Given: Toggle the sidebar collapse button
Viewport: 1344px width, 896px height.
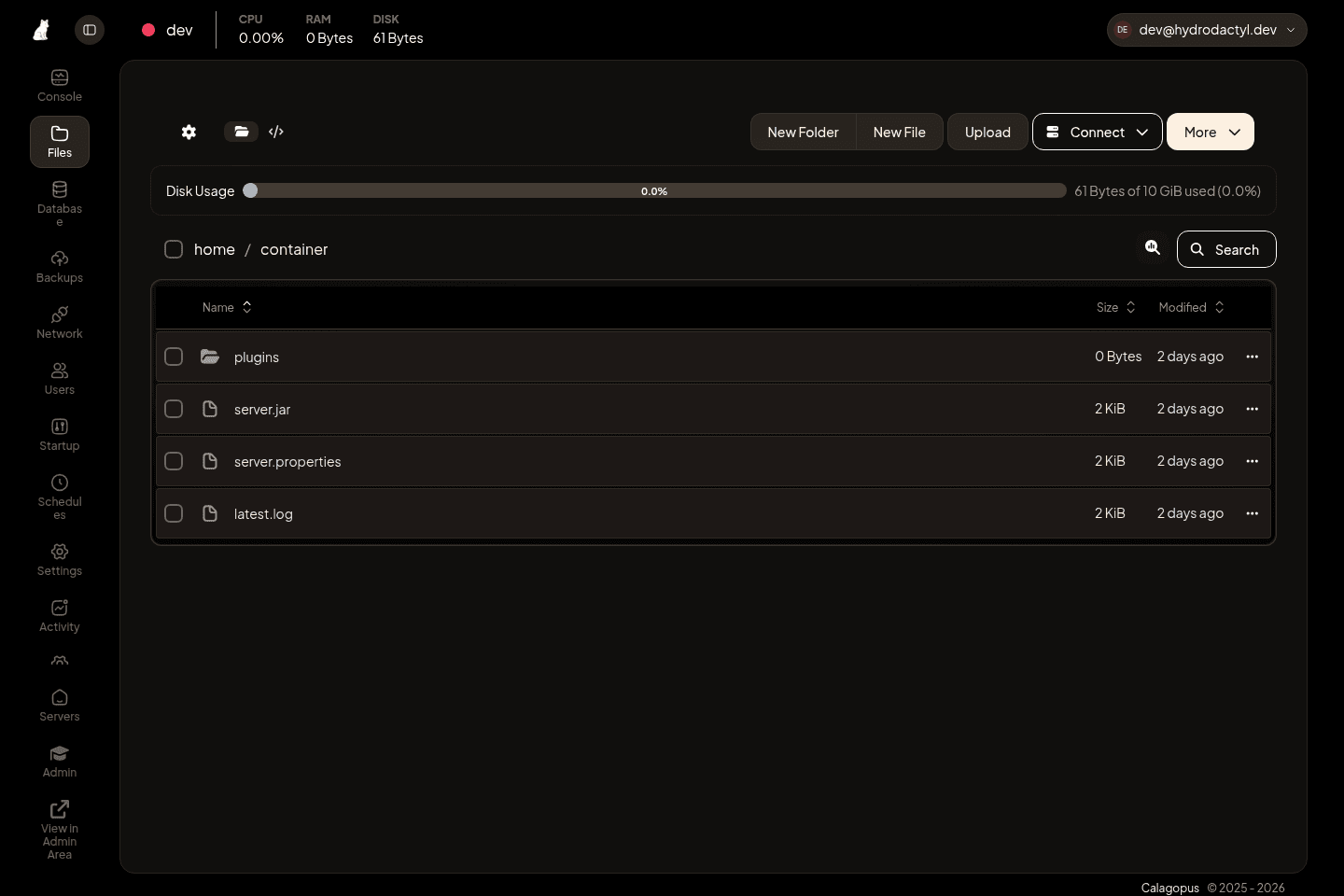Looking at the screenshot, I should coord(90,30).
